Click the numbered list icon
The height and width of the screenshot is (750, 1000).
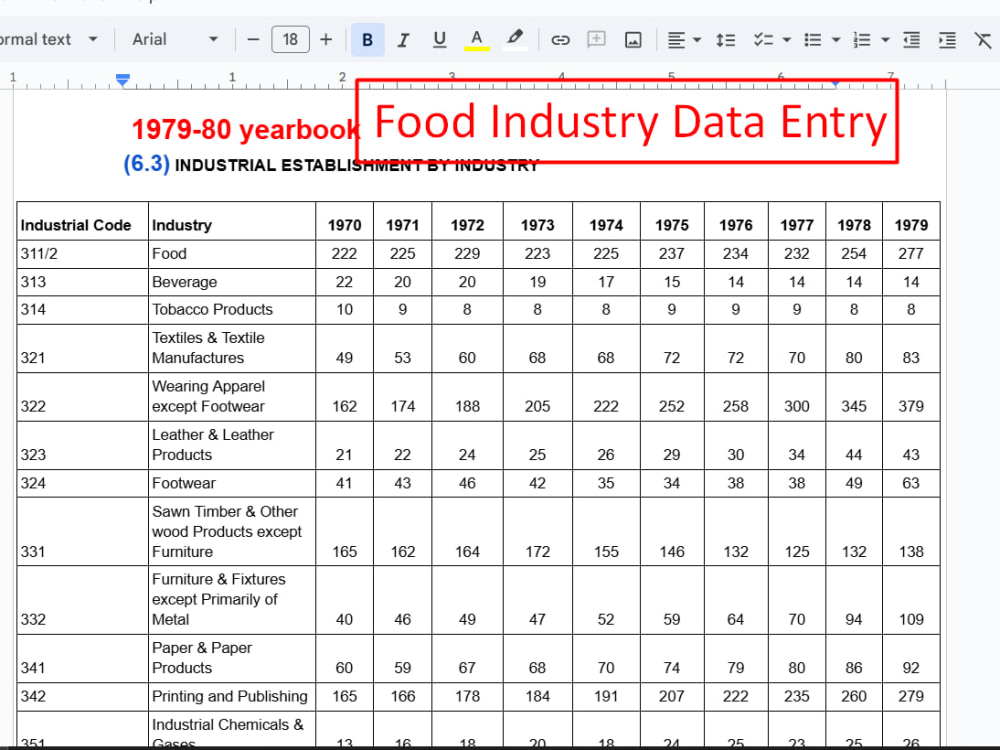(x=862, y=40)
